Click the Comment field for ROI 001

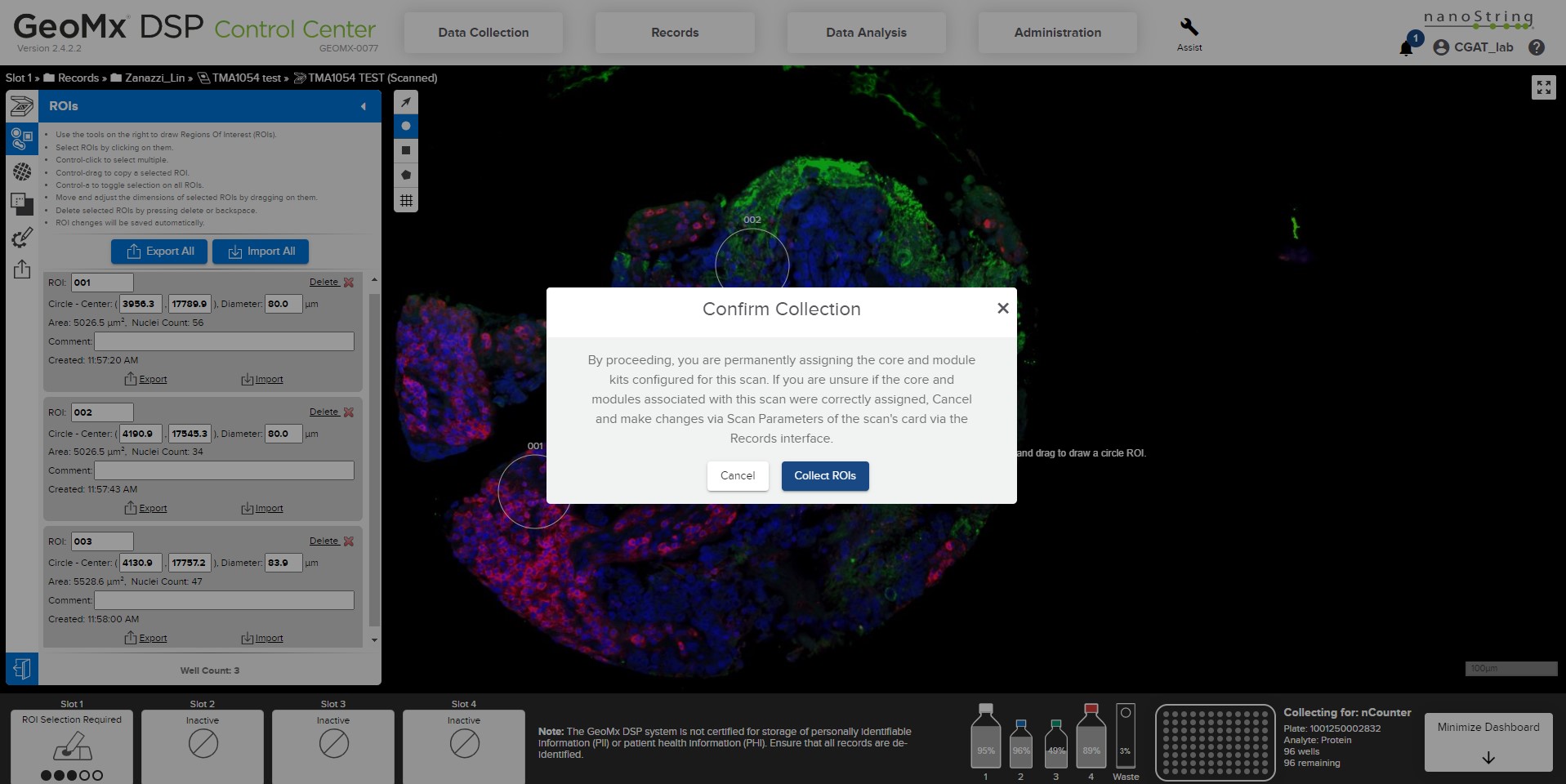tap(224, 341)
